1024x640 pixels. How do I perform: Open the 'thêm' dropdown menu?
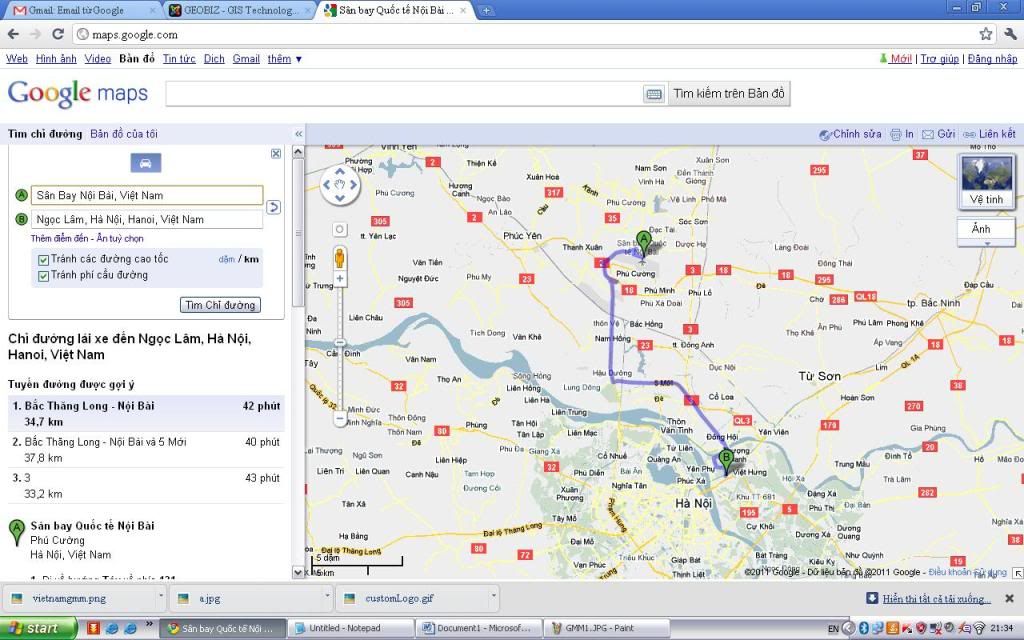coord(284,59)
